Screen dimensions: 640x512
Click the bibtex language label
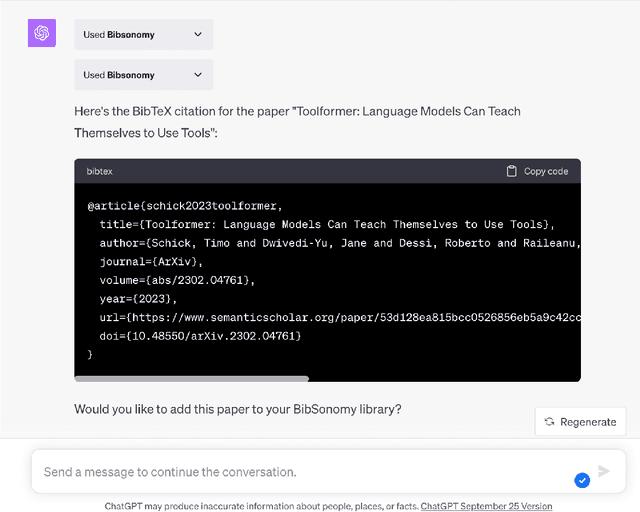click(100, 171)
